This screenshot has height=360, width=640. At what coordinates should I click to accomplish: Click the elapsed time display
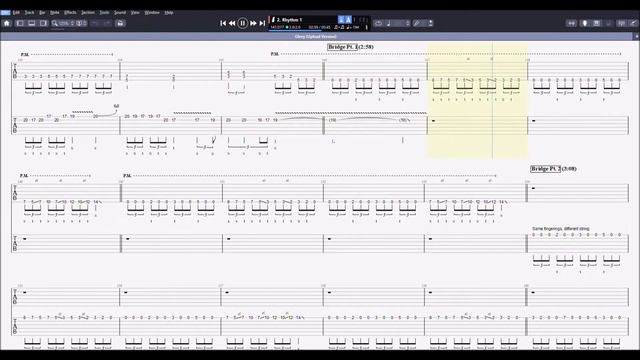(x=319, y=27)
